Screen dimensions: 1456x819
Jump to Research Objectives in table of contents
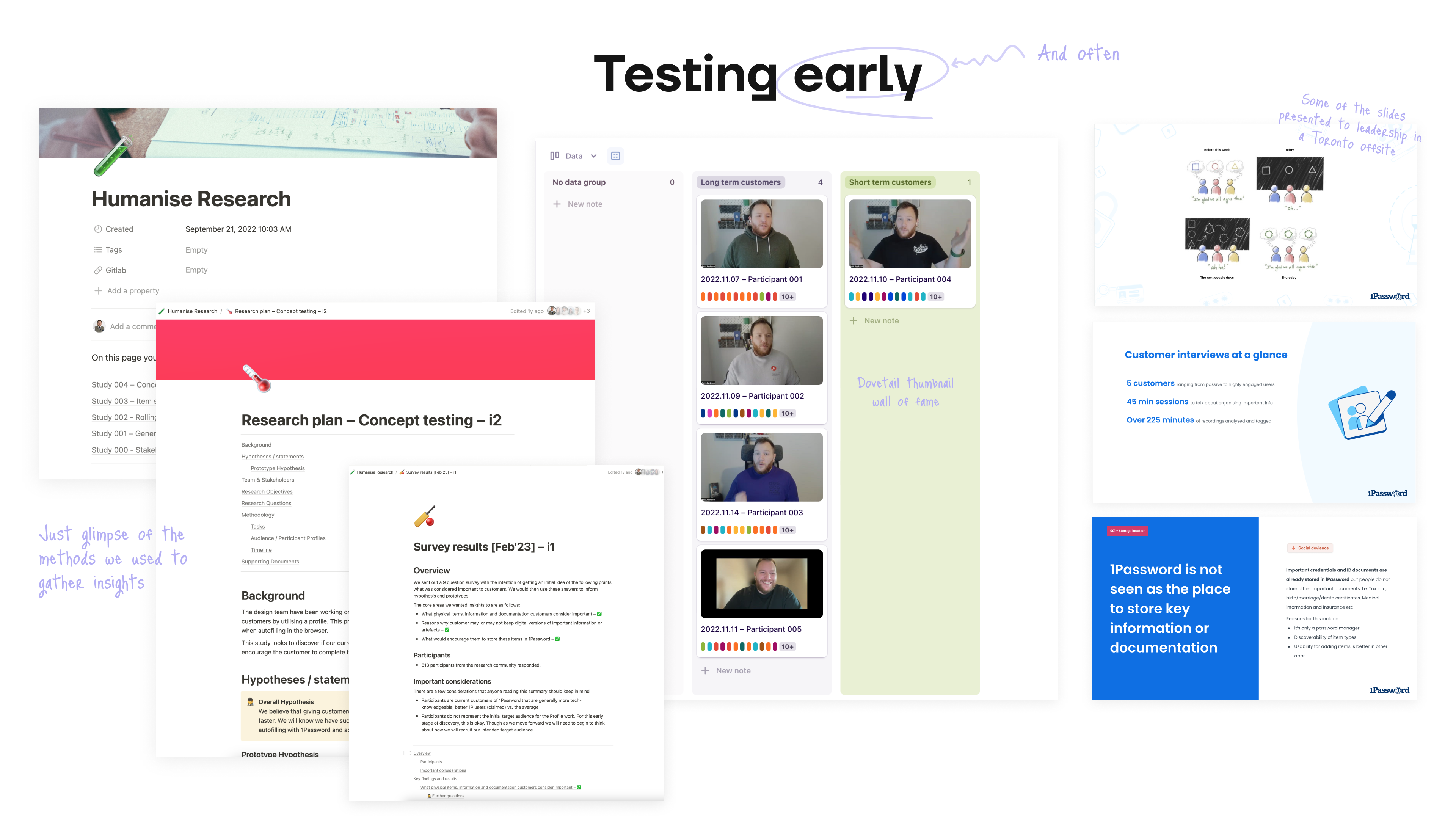click(x=267, y=492)
